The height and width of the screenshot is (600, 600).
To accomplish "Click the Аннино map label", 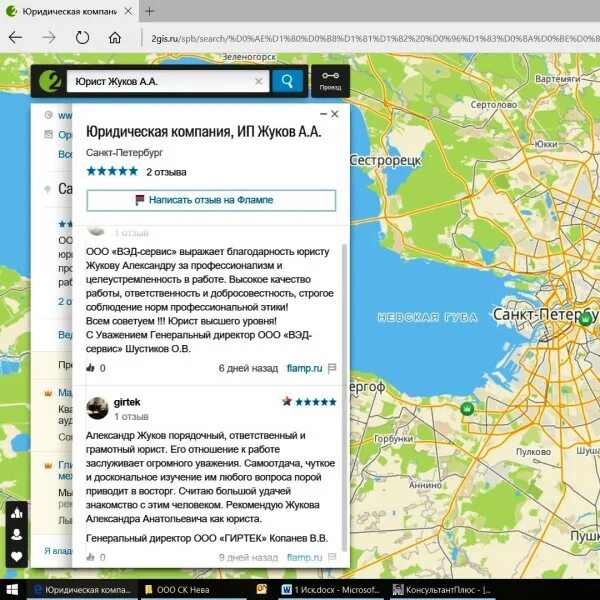I will click(425, 485).
